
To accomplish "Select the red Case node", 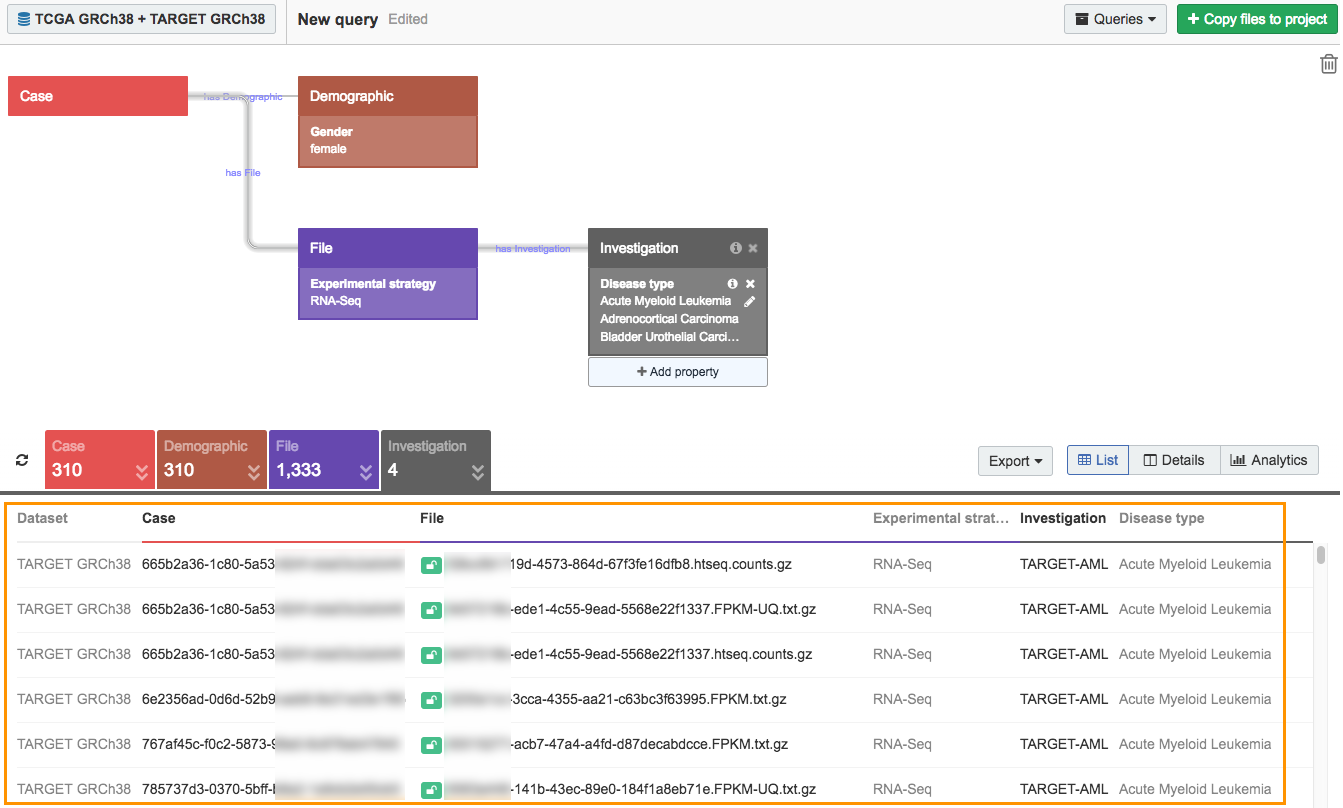I will tap(98, 96).
